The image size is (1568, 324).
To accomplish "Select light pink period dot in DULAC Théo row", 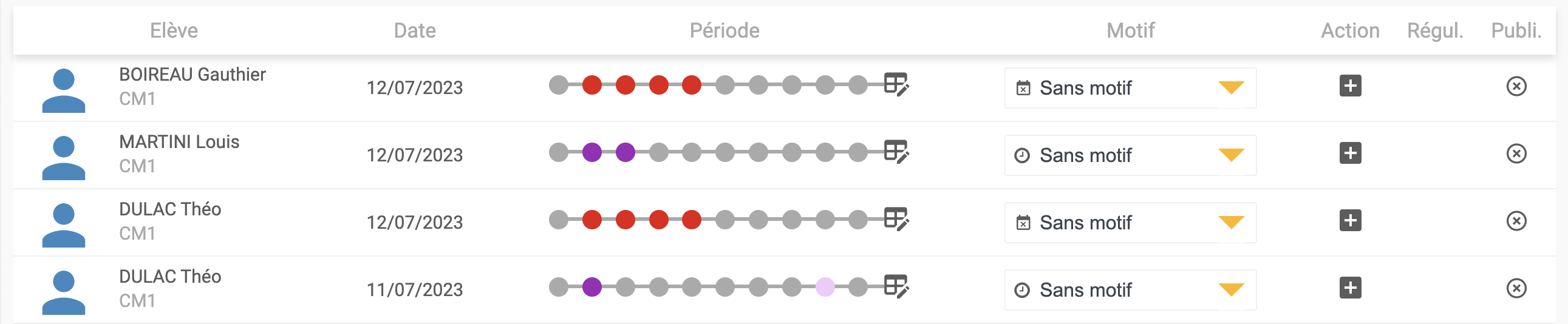I will click(825, 287).
